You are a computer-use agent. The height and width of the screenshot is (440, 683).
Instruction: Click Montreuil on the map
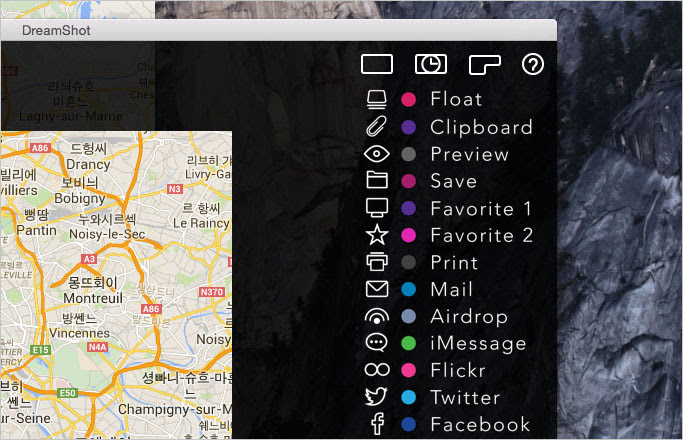(x=93, y=298)
